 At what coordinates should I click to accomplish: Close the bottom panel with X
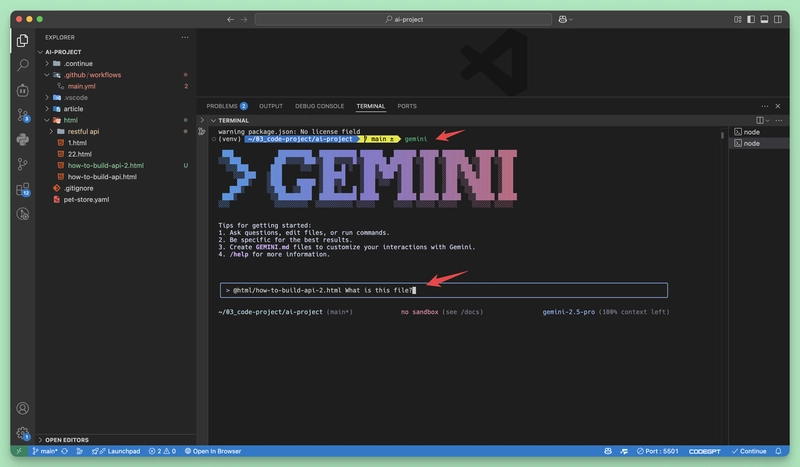click(778, 106)
